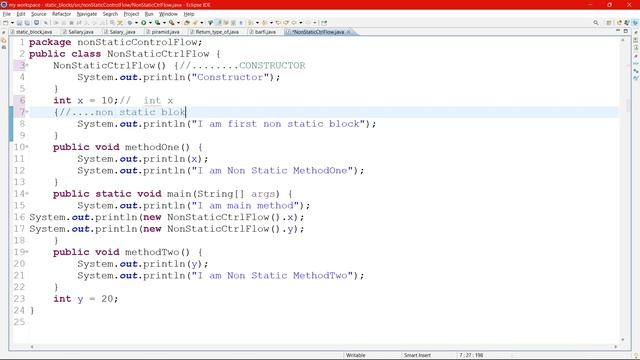Open the File menu
The height and width of the screenshot is (360, 640).
[7, 14]
